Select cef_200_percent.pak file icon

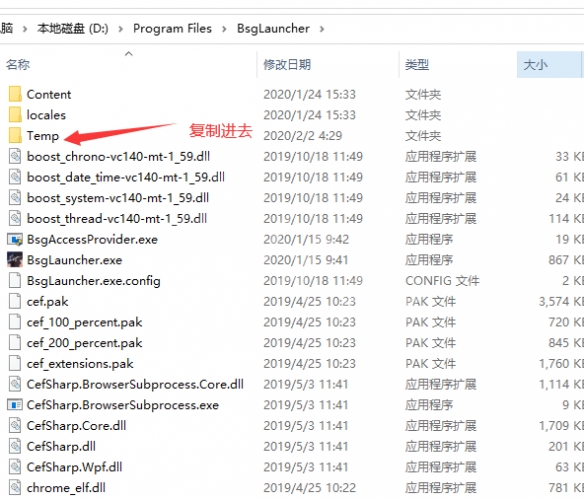(x=15, y=342)
